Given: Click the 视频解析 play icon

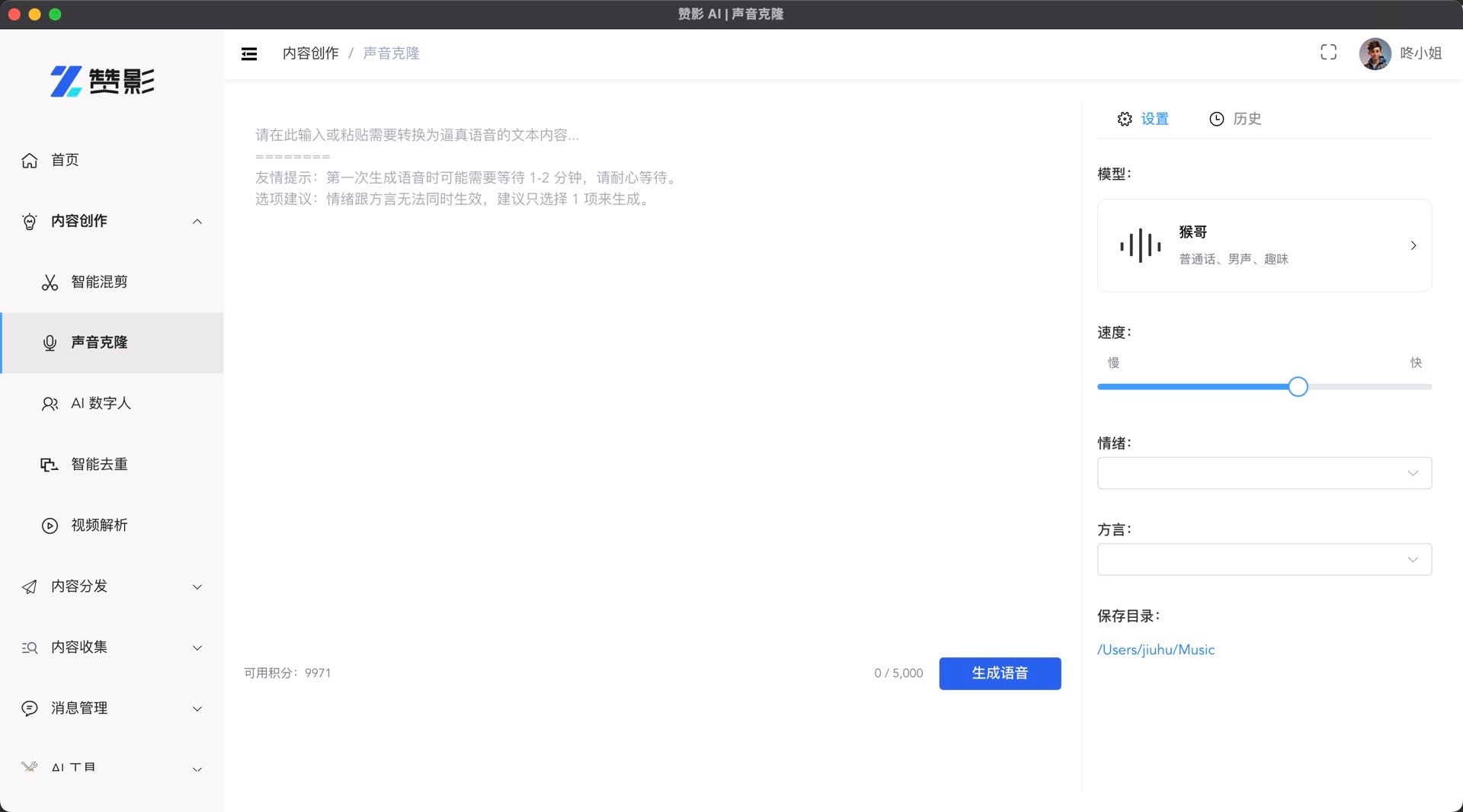Looking at the screenshot, I should coord(50,526).
